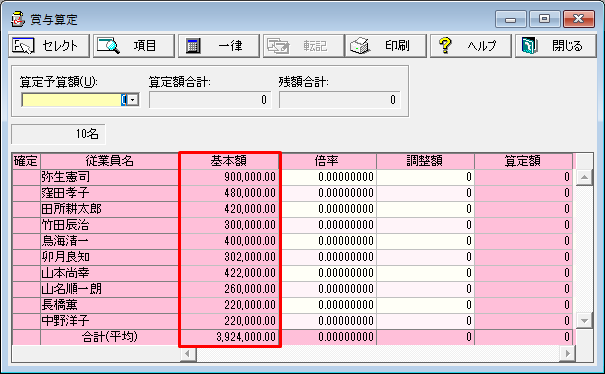Image resolution: width=605 pixels, height=374 pixels.
Task: Click the horizontal scrollbar right arrow
Action: (x=567, y=353)
